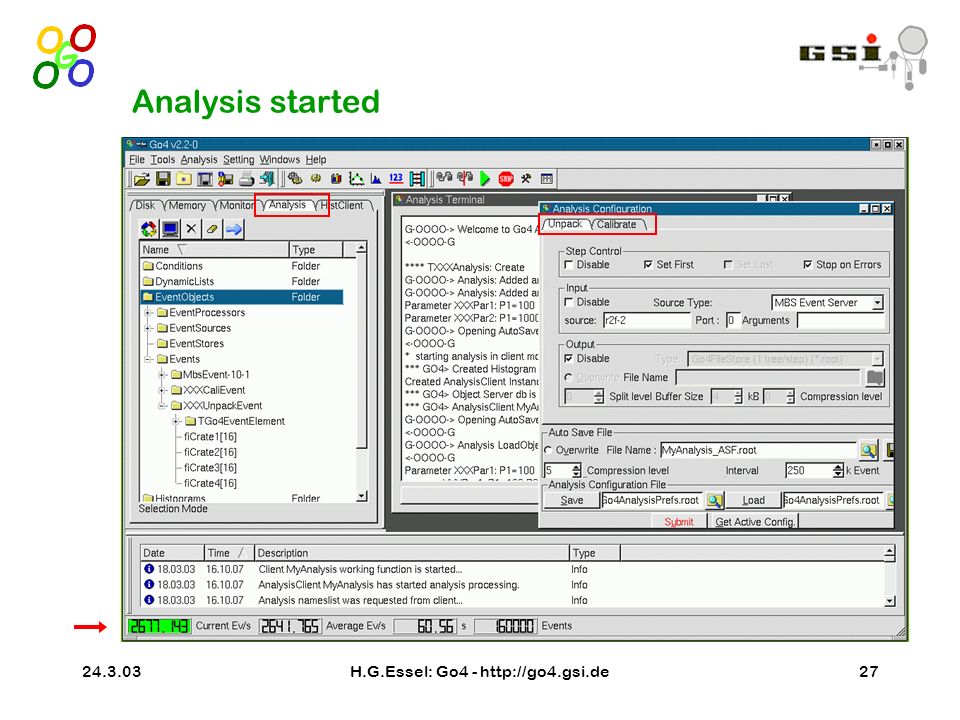
Task: Switch to the Calibrate tab
Action: click(617, 225)
